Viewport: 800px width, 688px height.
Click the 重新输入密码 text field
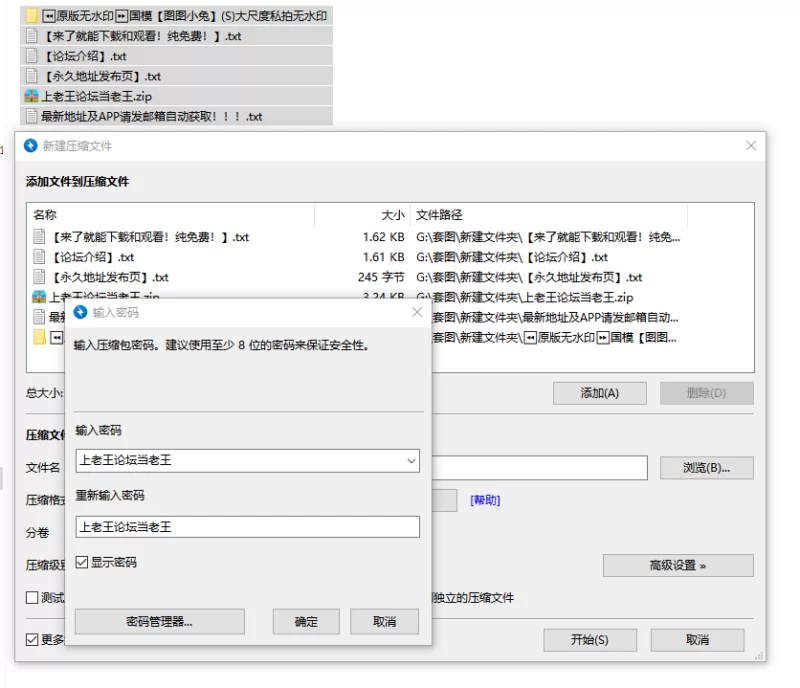point(247,527)
